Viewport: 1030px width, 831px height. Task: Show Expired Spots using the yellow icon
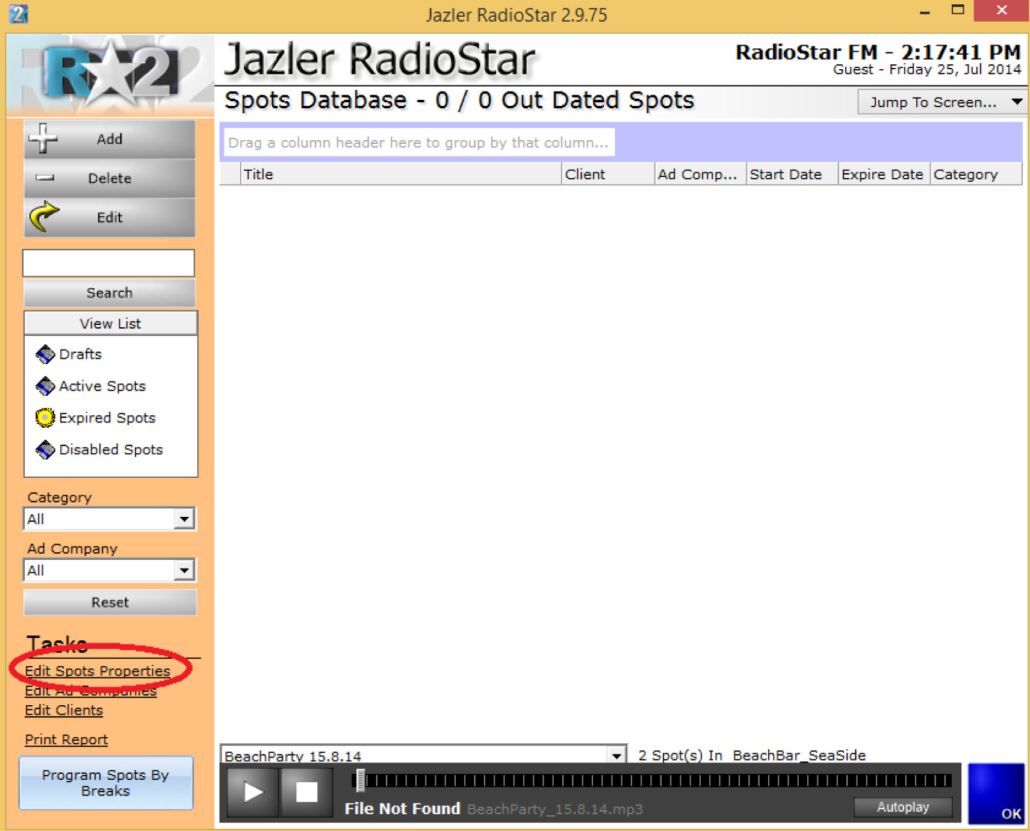tap(45, 418)
